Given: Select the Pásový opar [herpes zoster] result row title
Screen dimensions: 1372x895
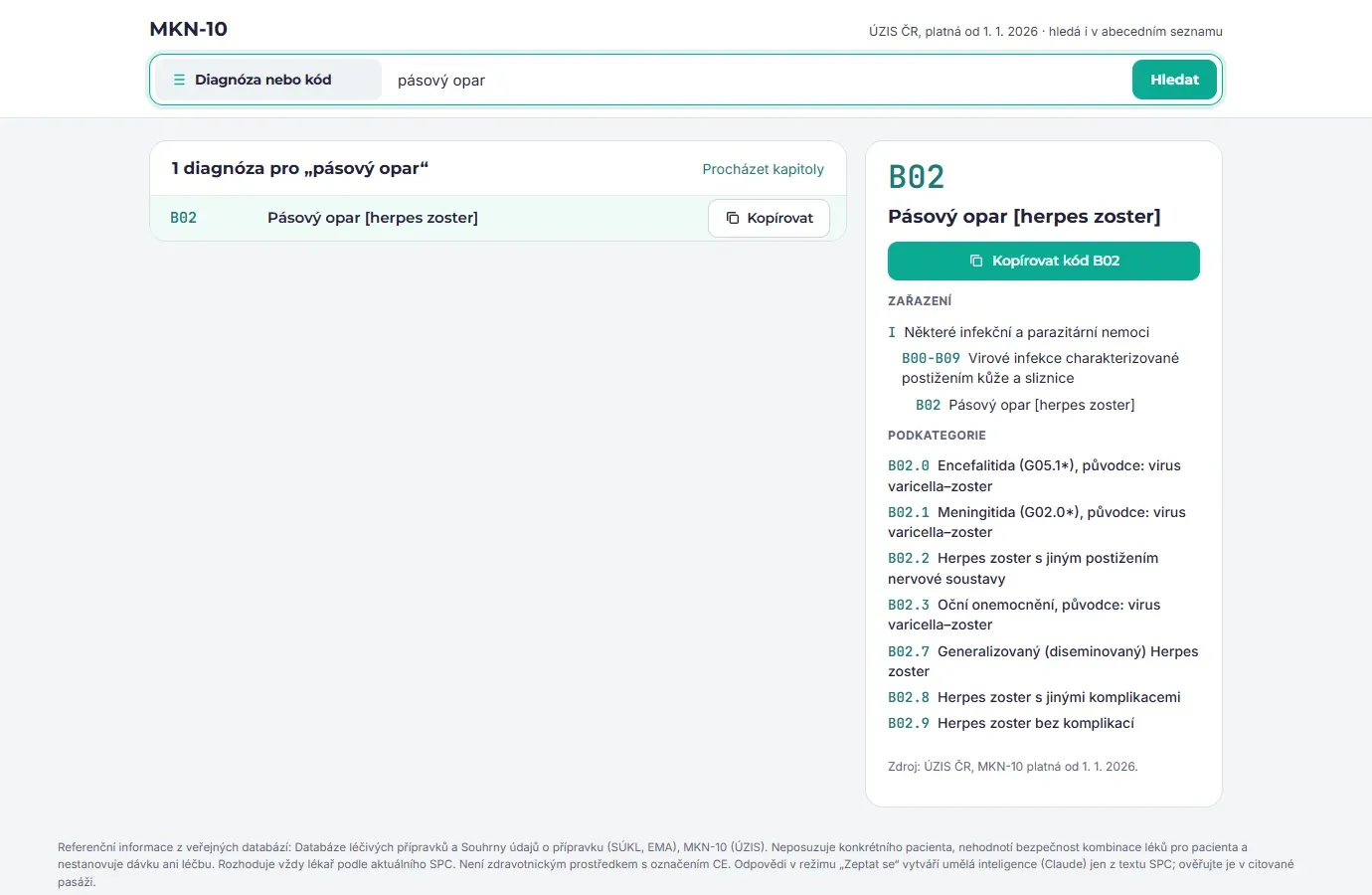Looking at the screenshot, I should click(x=373, y=218).
